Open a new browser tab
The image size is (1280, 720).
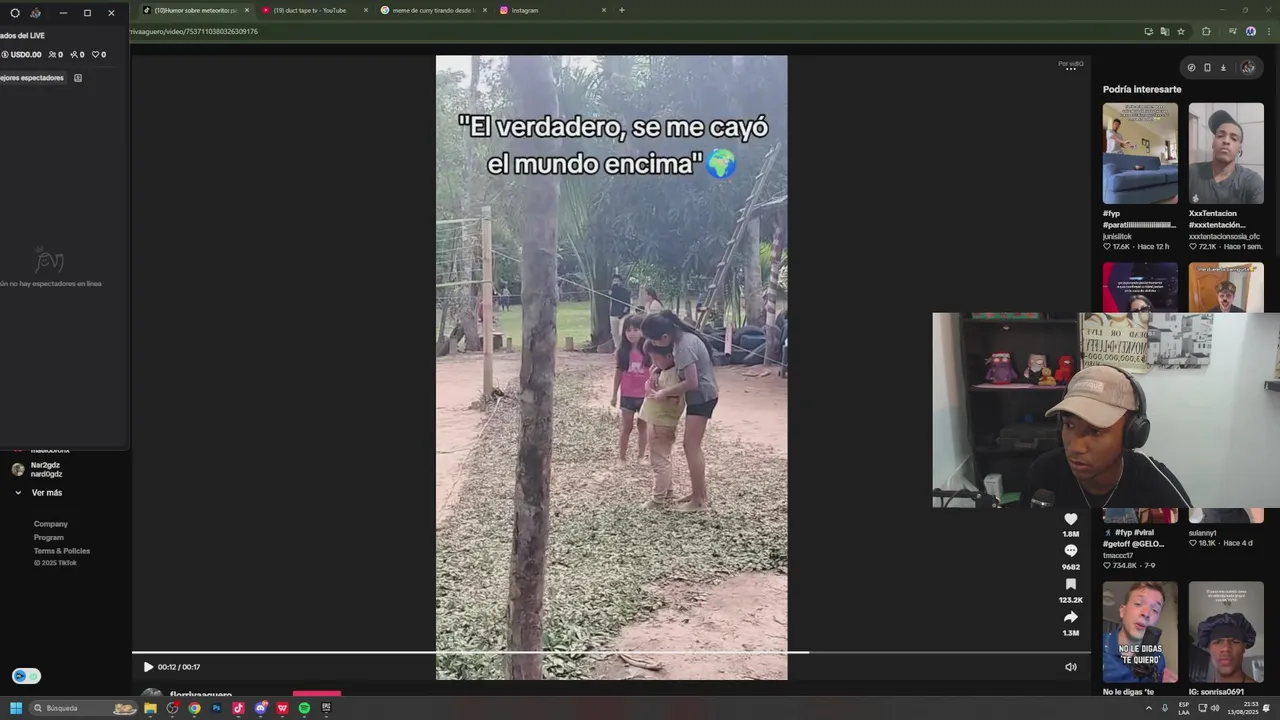point(622,10)
